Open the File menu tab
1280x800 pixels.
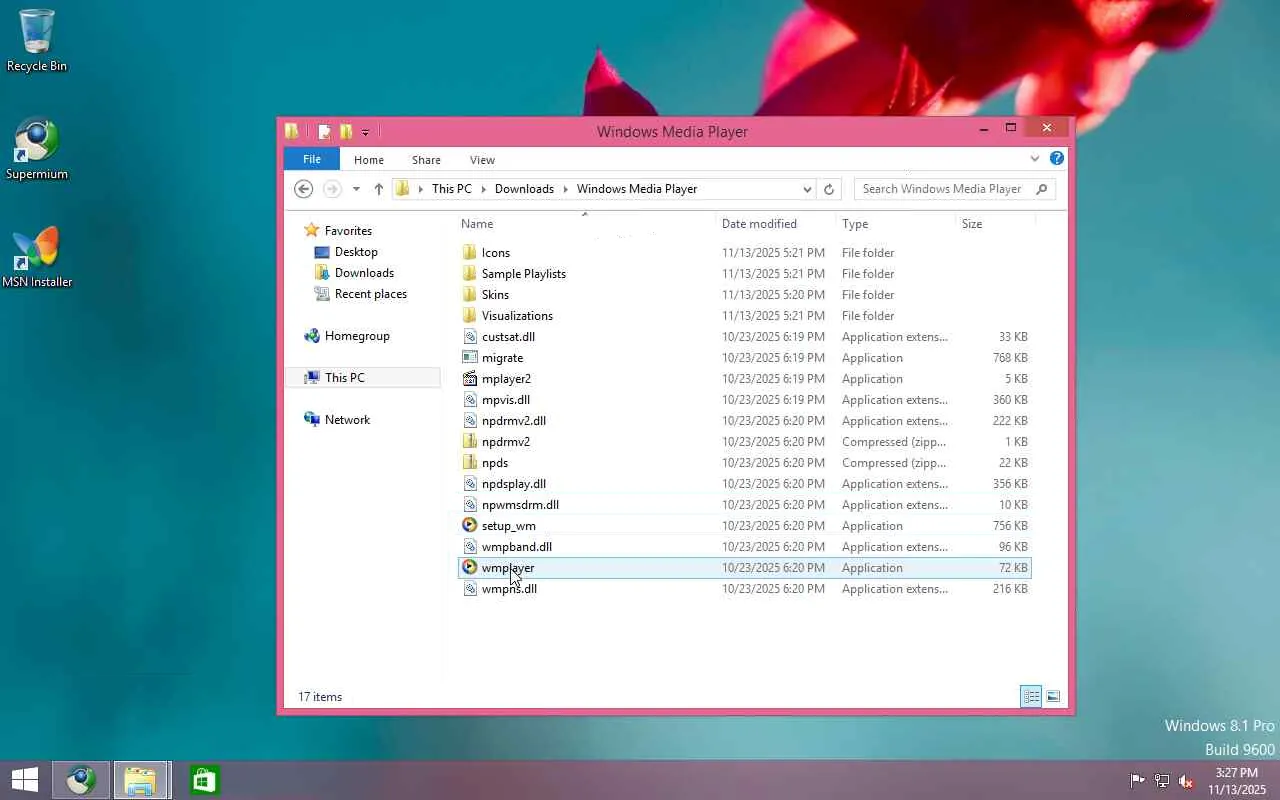click(312, 159)
